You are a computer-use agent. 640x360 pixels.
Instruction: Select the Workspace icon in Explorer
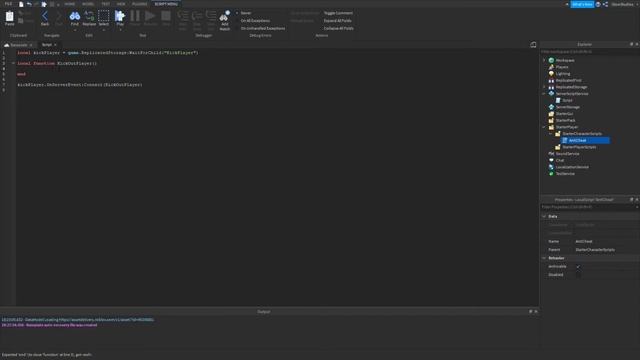pyautogui.click(x=551, y=60)
